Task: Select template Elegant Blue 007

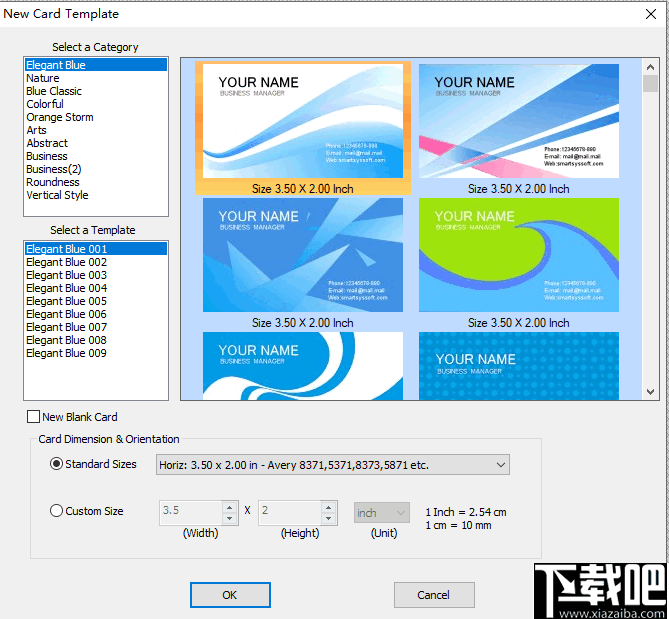Action: 96,327
